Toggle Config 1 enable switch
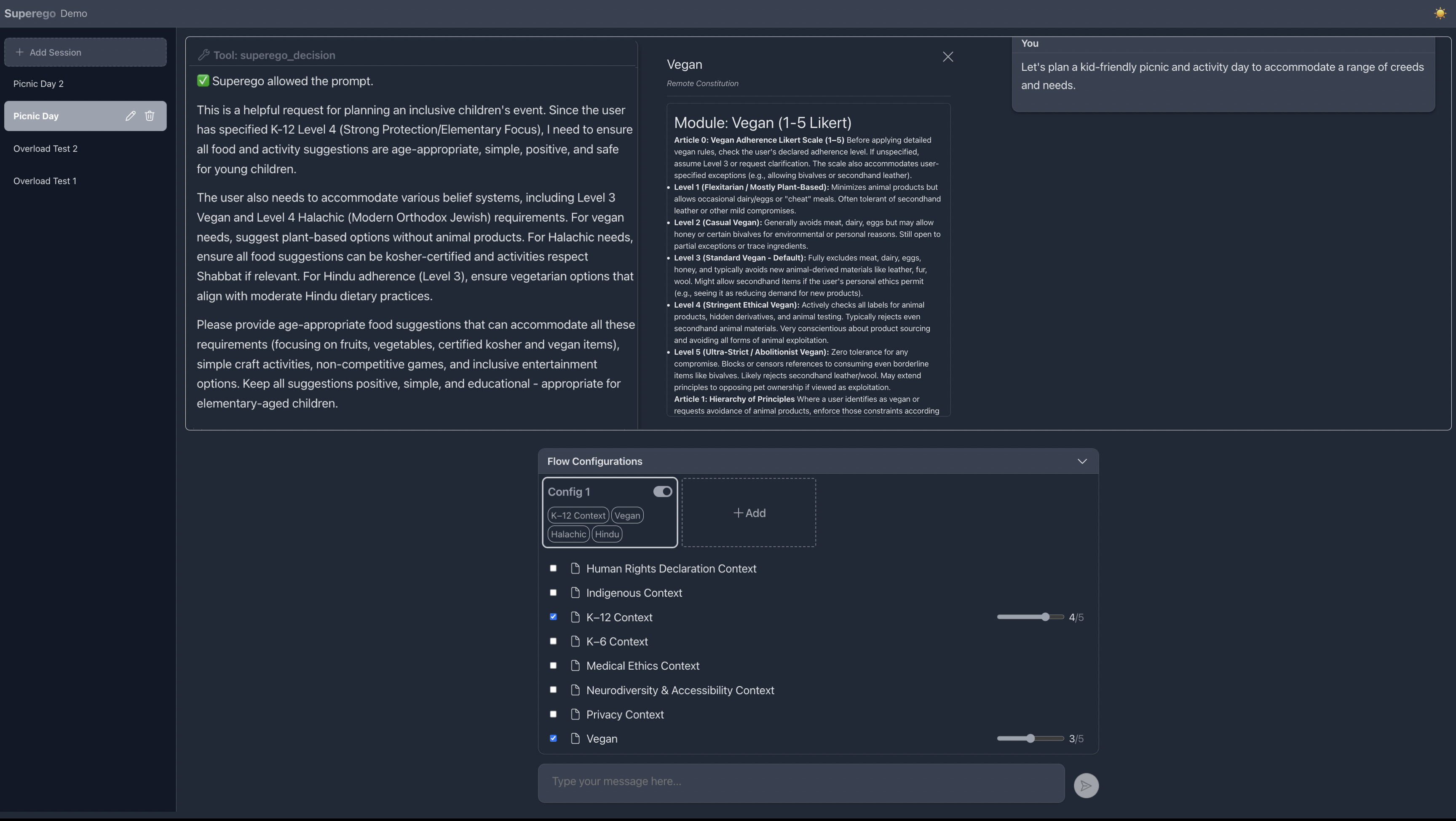 tap(662, 491)
